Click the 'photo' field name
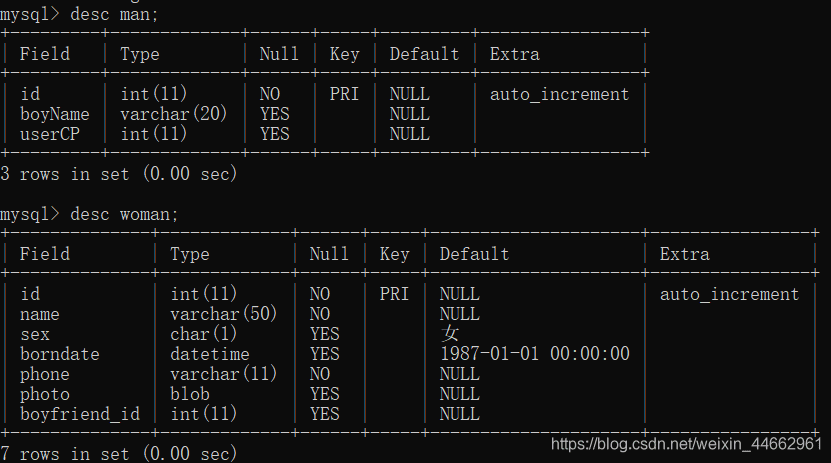Screen dimensions: 831x463 click(x=44, y=394)
